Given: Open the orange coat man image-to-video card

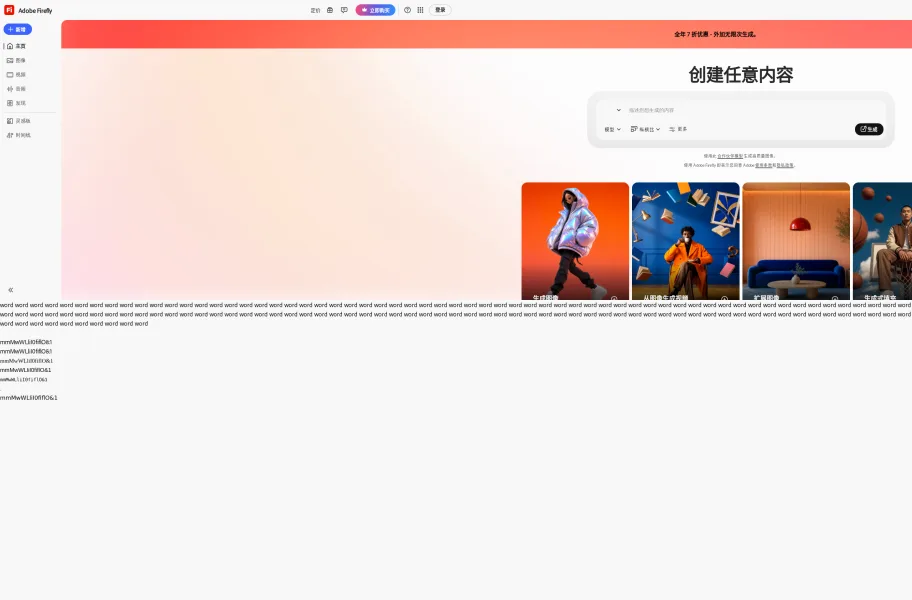Looking at the screenshot, I should coord(686,241).
